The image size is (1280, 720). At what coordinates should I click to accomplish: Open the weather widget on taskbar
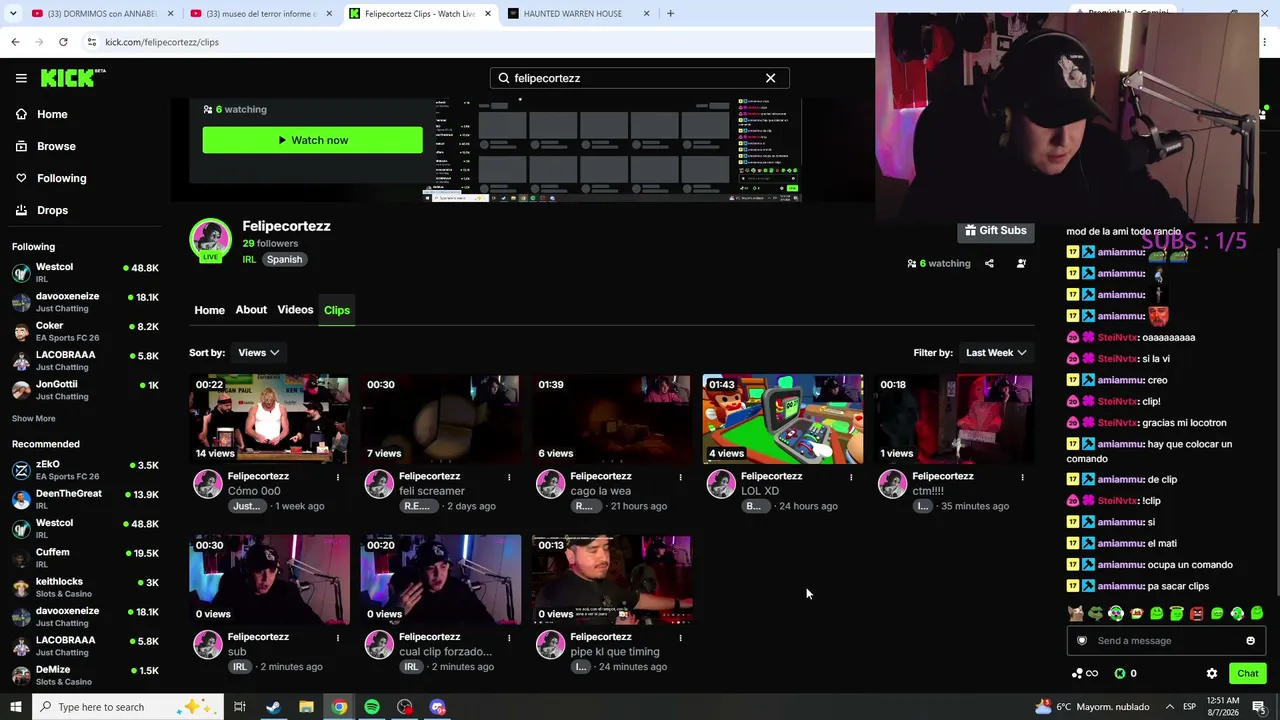(1092, 707)
